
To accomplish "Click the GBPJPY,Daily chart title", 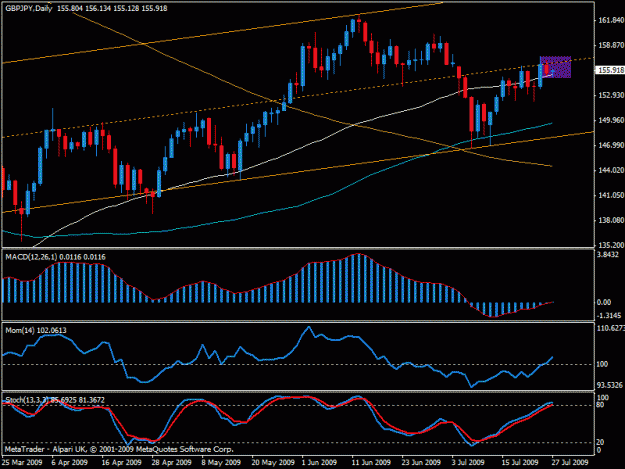I will tap(28, 8).
